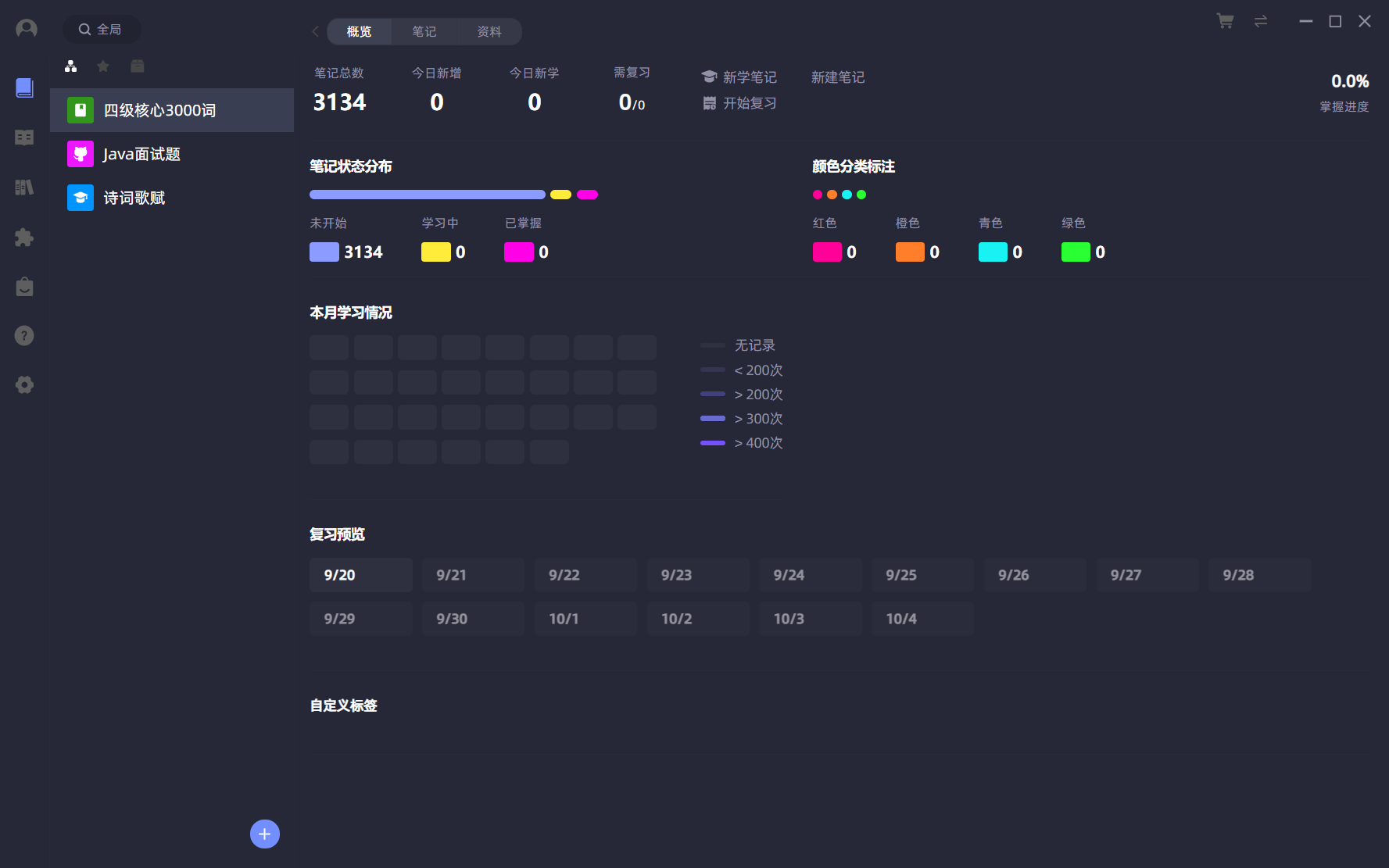
Task: Open the shopping cart icon
Action: [1225, 21]
